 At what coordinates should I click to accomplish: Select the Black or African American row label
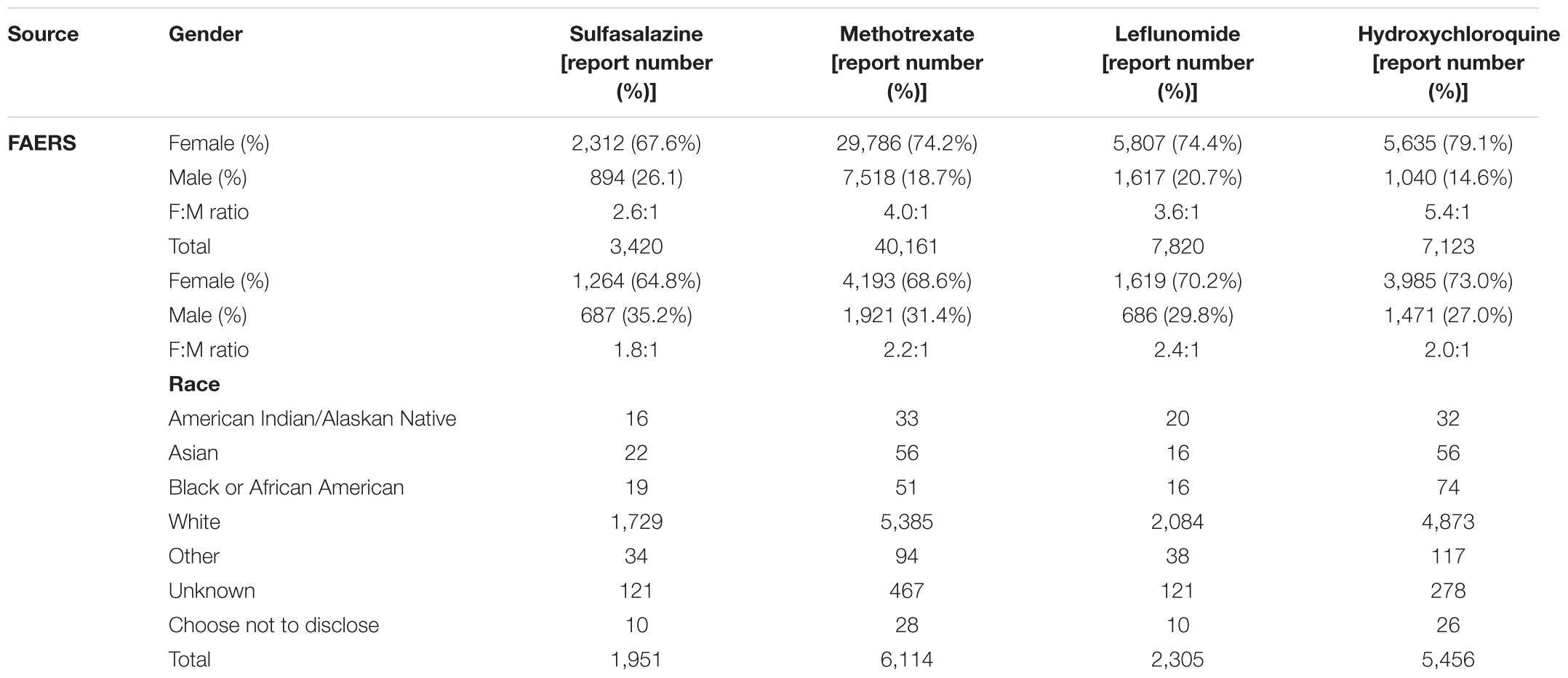coord(286,487)
